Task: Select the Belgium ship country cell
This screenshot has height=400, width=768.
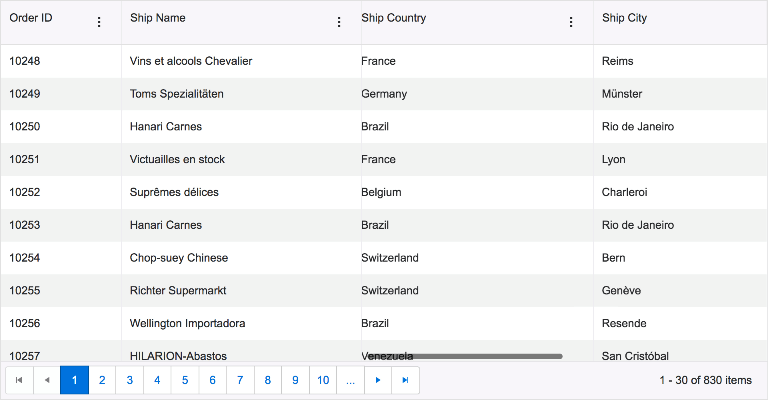Action: pos(381,192)
